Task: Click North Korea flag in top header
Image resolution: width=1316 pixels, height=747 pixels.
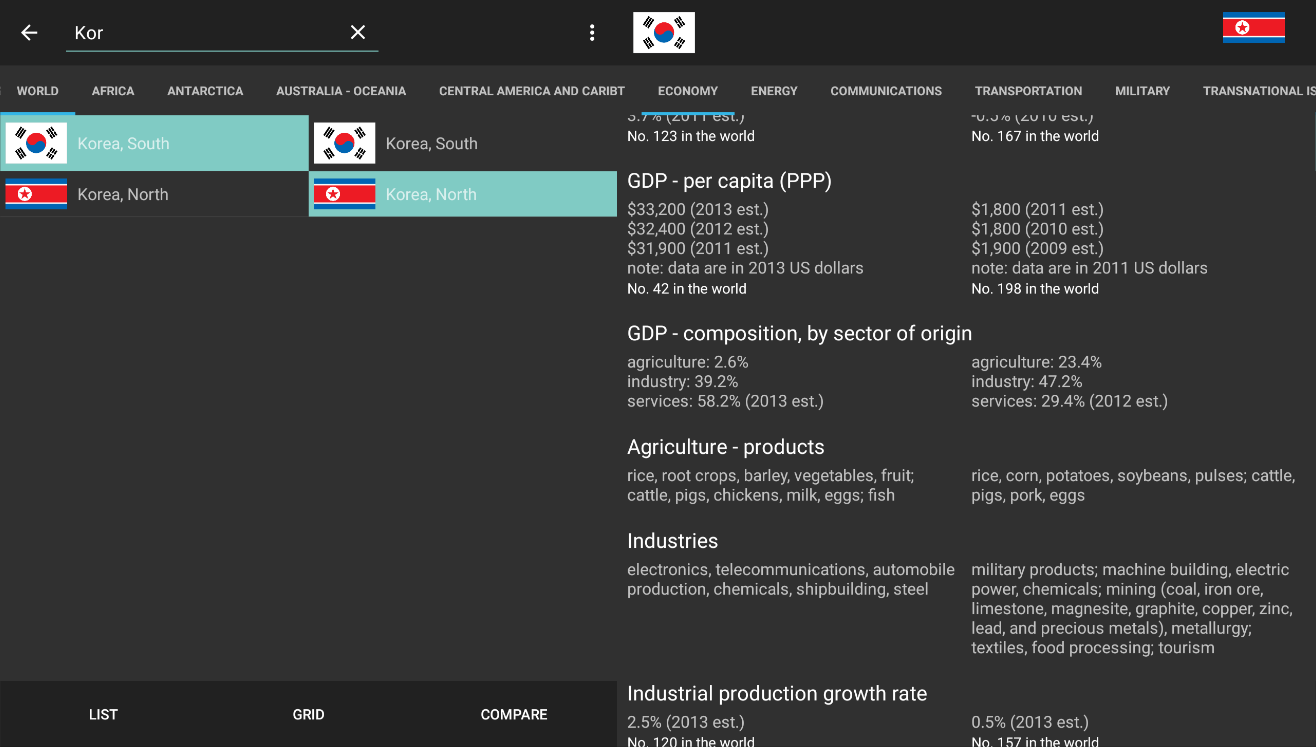Action: (1253, 28)
